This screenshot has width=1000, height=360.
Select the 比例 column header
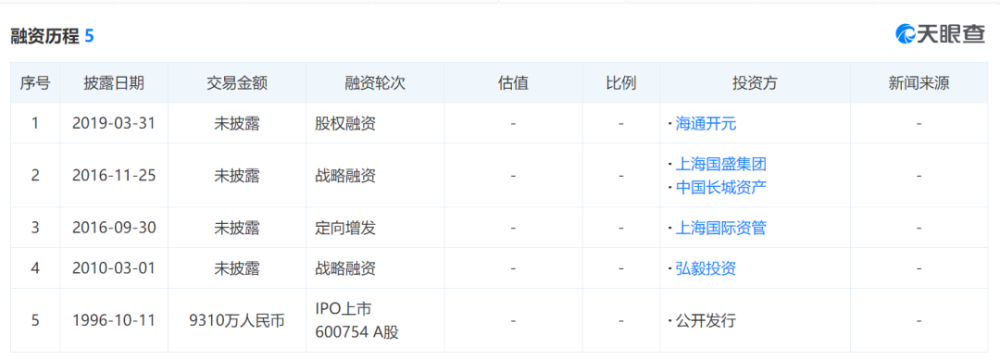click(621, 83)
